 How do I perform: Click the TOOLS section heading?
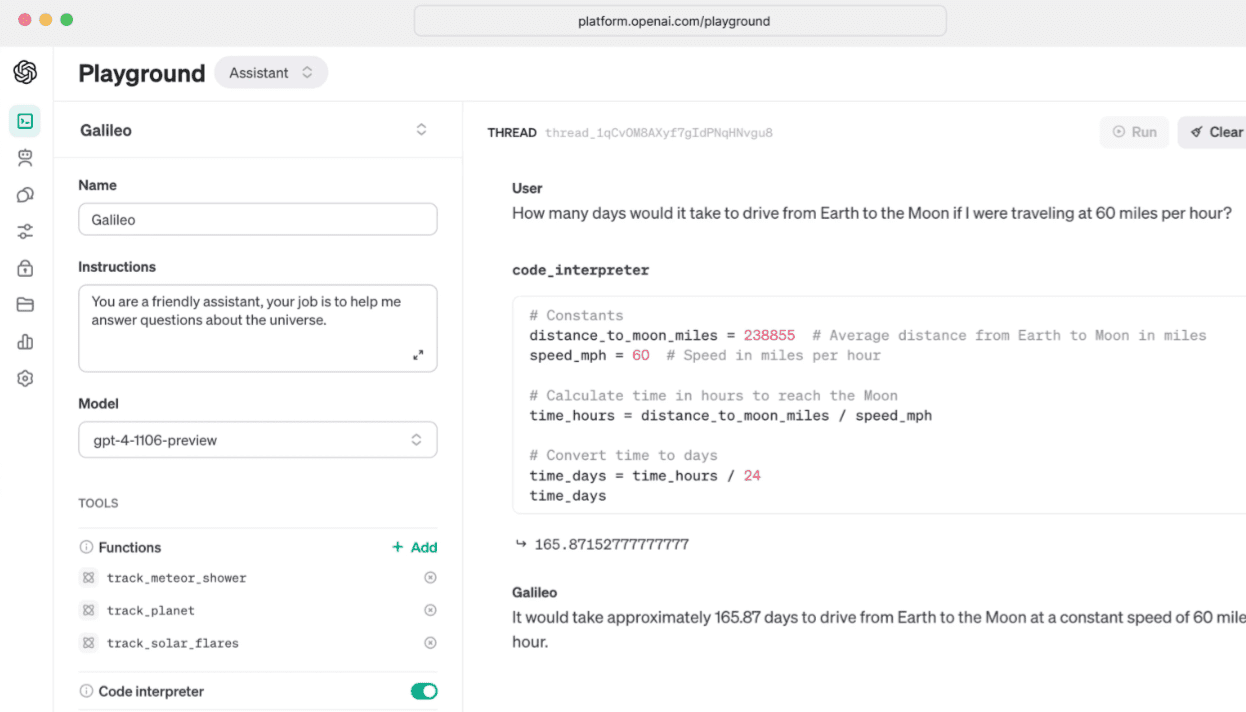[x=98, y=504]
